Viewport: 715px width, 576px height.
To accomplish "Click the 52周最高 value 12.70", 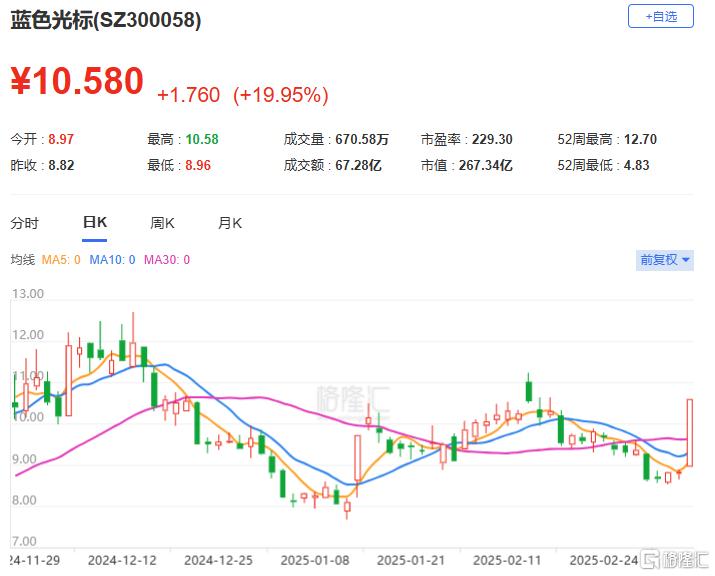I will click(640, 139).
